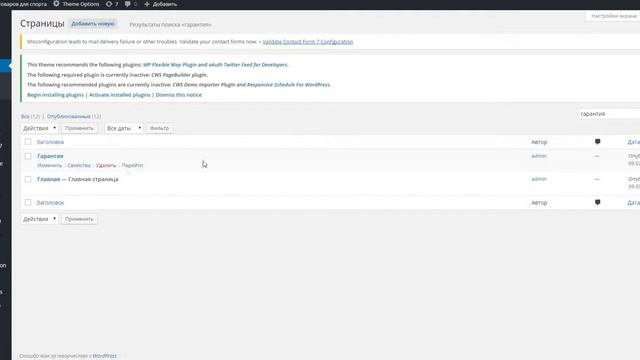The image size is (640, 360).
Task: Sort by Заголовок in table footer
Action: click(x=50, y=202)
